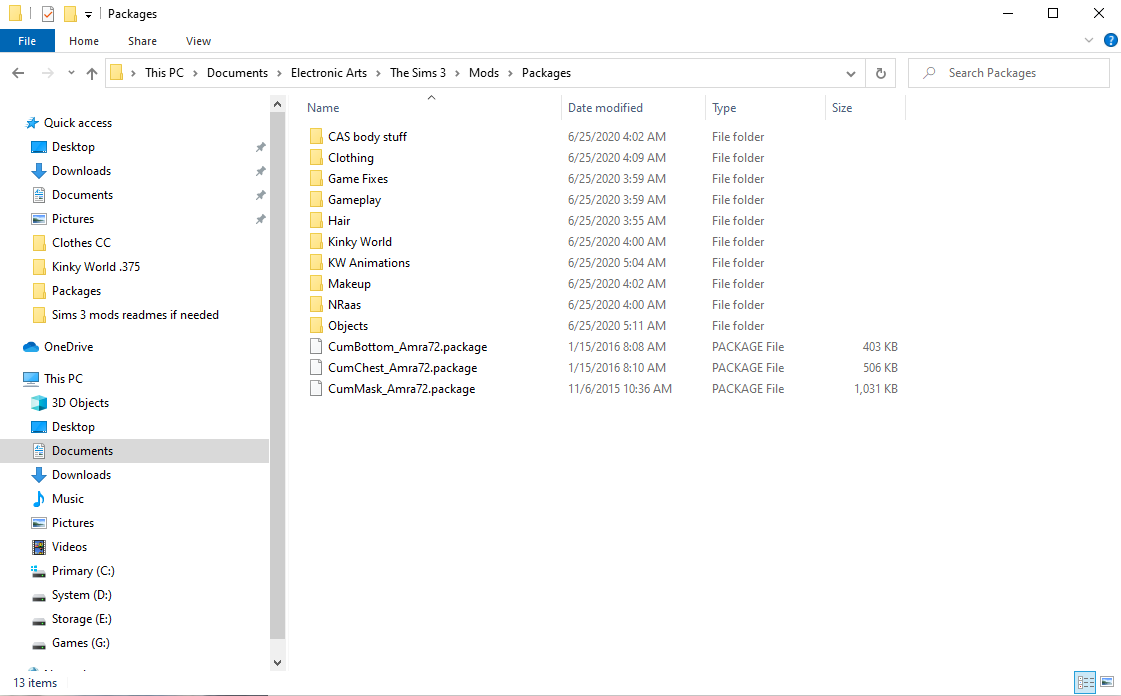Select Quick access in navigation pane
1121x696 pixels.
[x=78, y=123]
